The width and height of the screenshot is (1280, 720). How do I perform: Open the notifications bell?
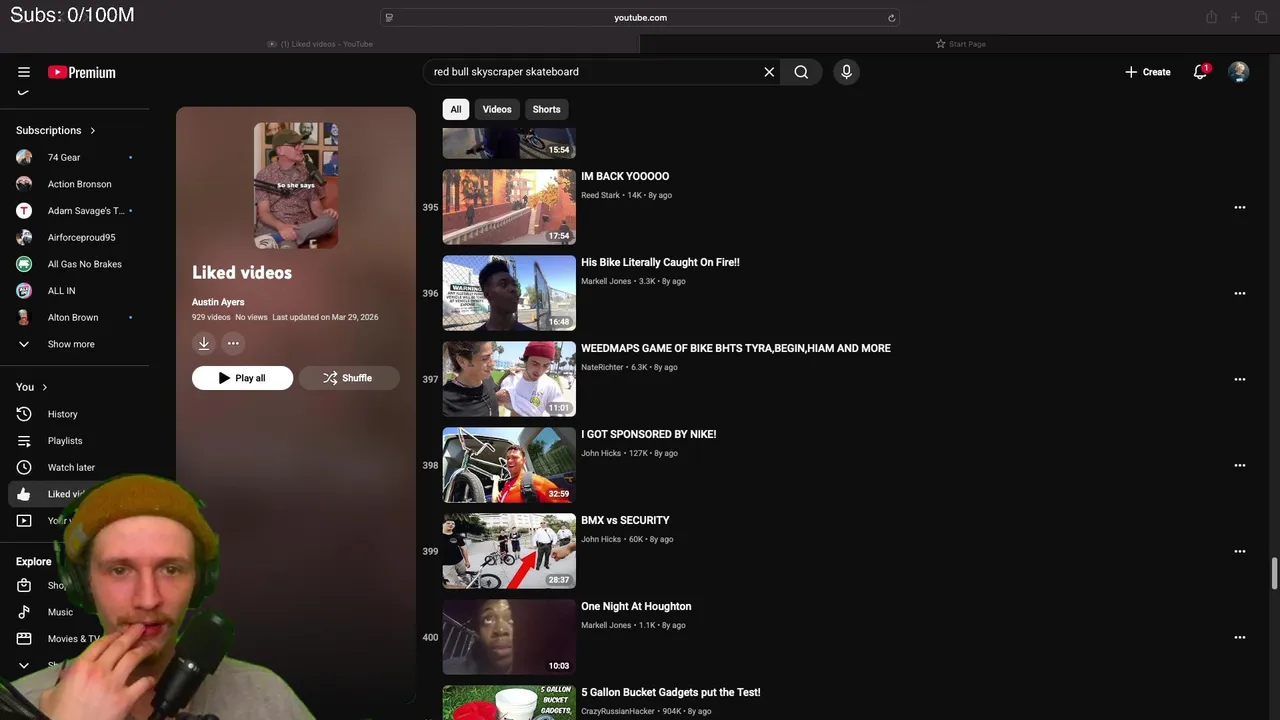(1200, 72)
